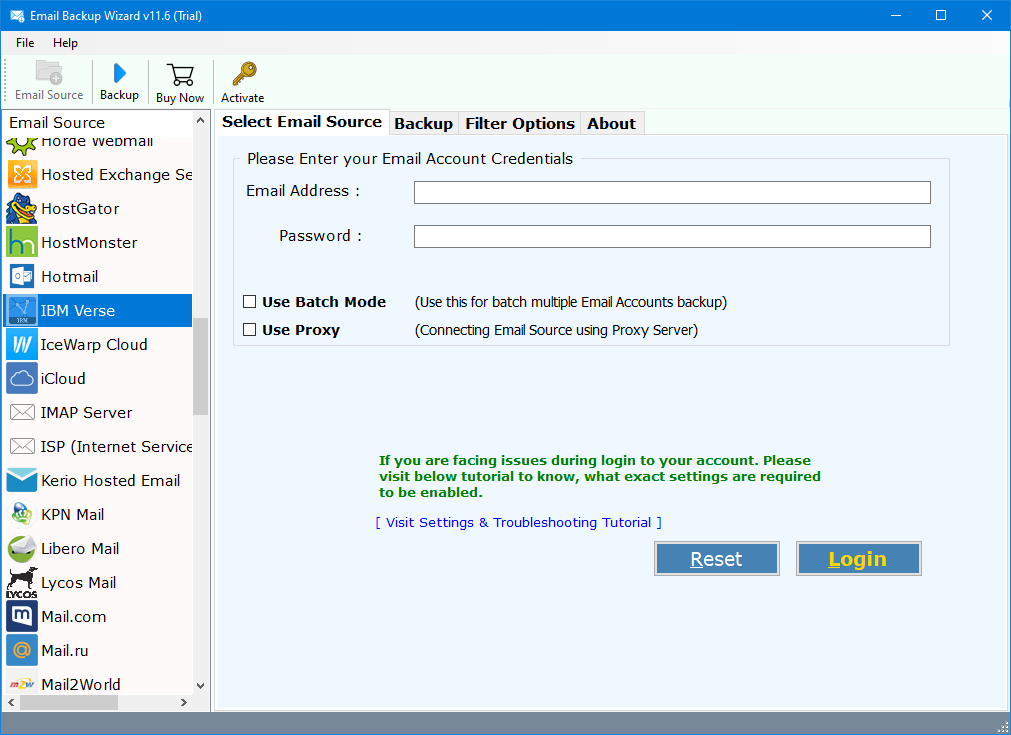
Task: Click the Email Address input field
Action: (x=672, y=192)
